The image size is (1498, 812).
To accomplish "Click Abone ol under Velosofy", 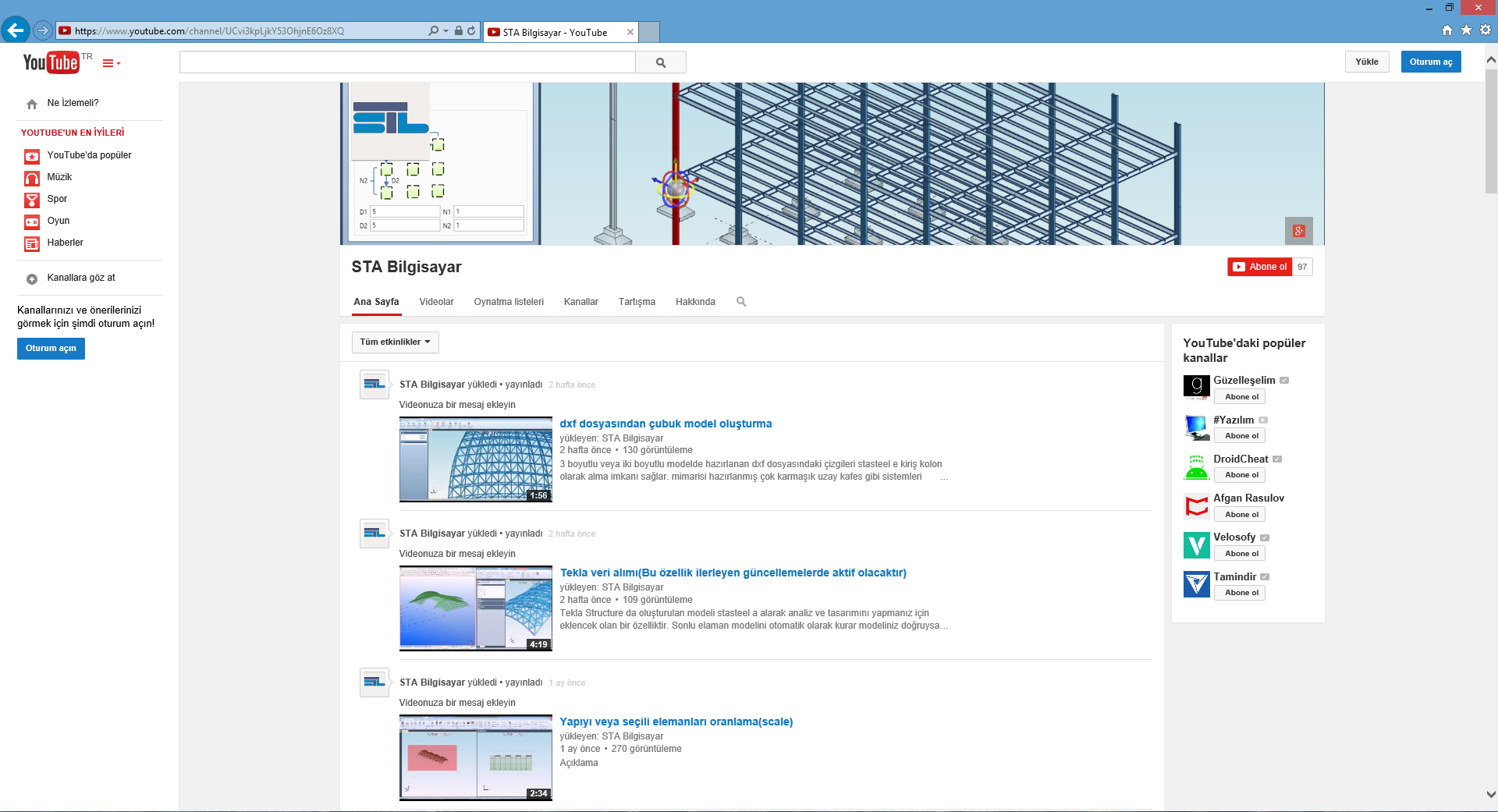I will click(x=1240, y=554).
